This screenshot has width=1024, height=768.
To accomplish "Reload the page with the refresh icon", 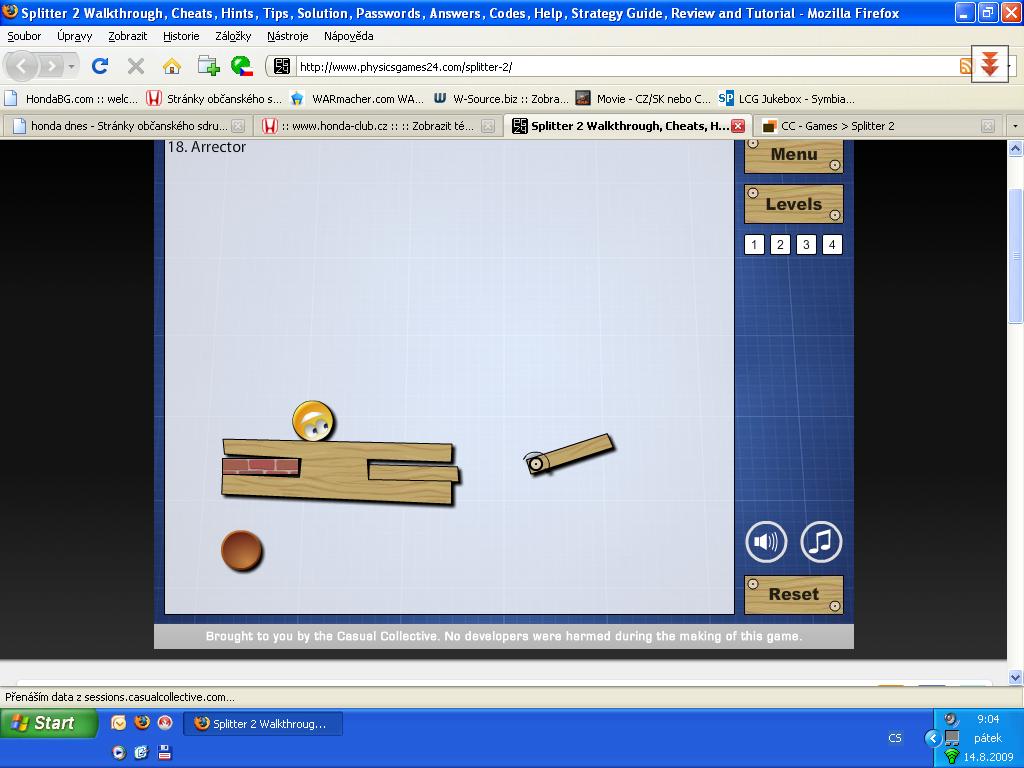I will 100,66.
